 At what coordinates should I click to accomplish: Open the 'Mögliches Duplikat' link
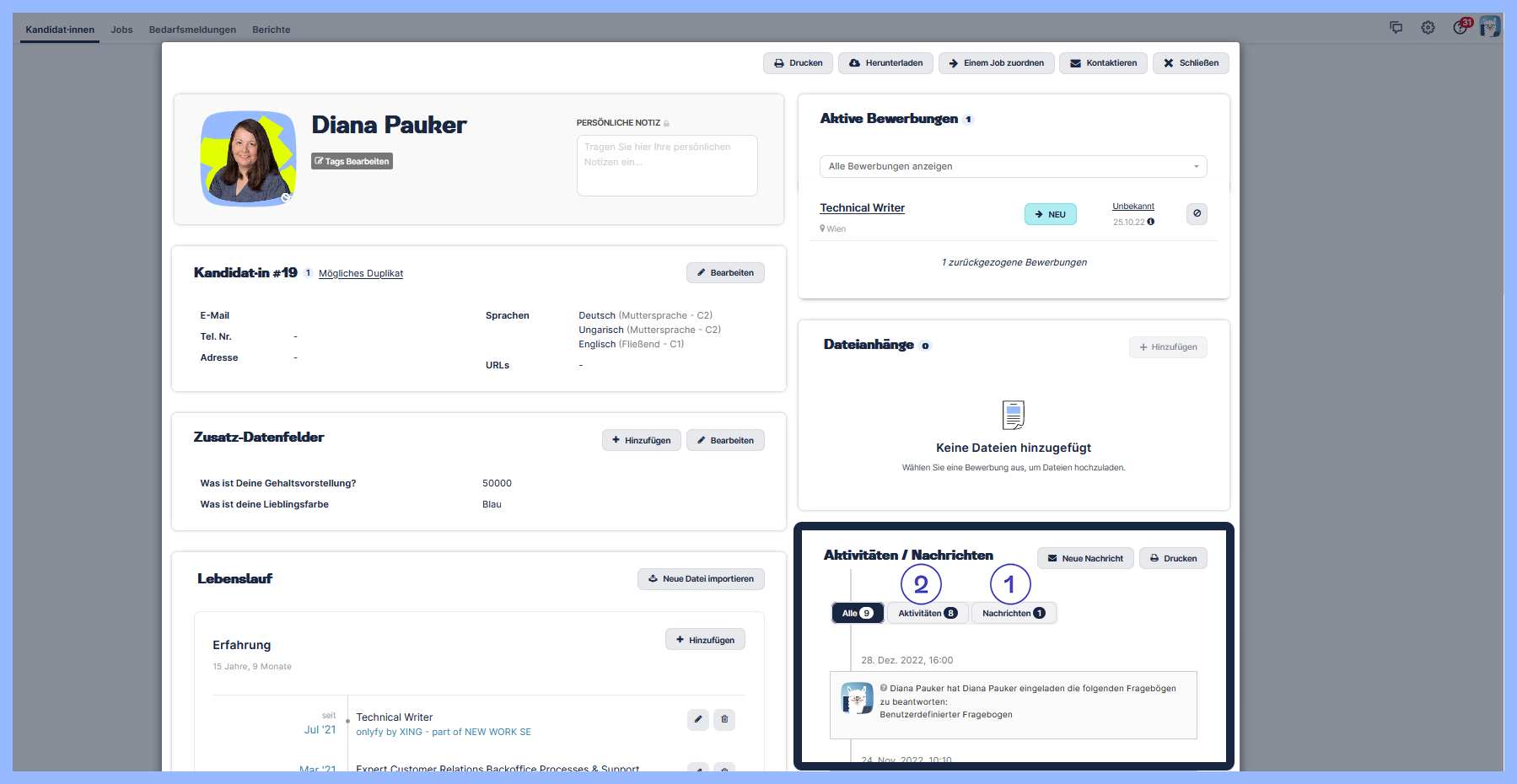pos(361,274)
